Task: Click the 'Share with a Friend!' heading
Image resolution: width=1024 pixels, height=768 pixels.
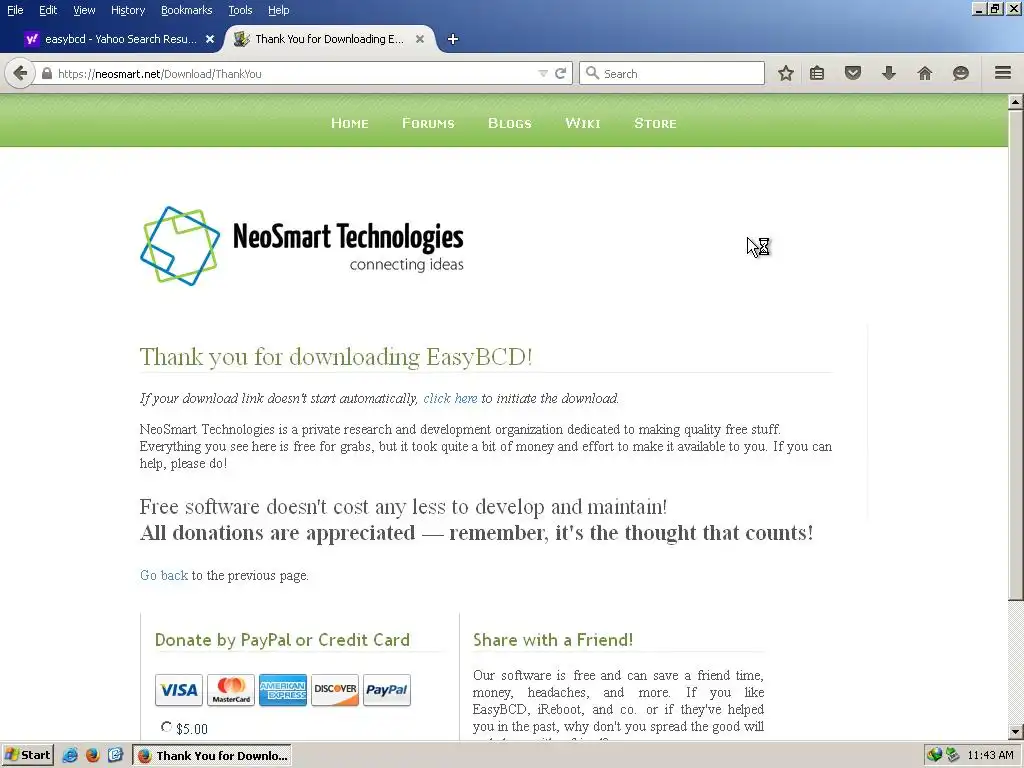Action: (553, 639)
